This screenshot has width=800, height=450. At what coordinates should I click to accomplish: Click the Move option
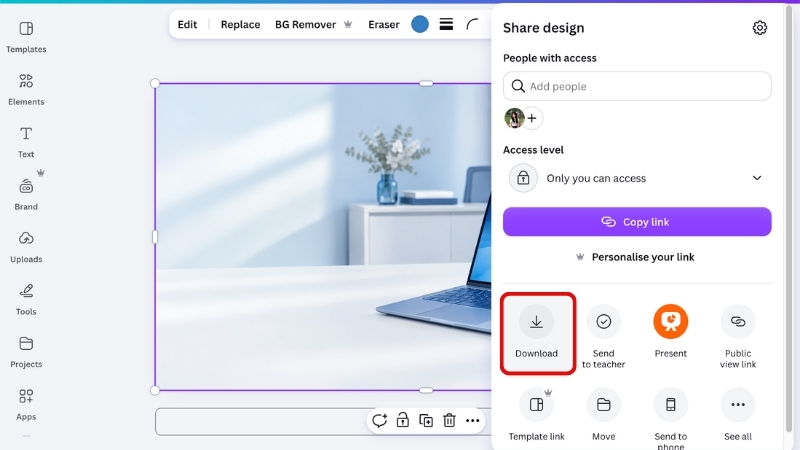tap(604, 414)
